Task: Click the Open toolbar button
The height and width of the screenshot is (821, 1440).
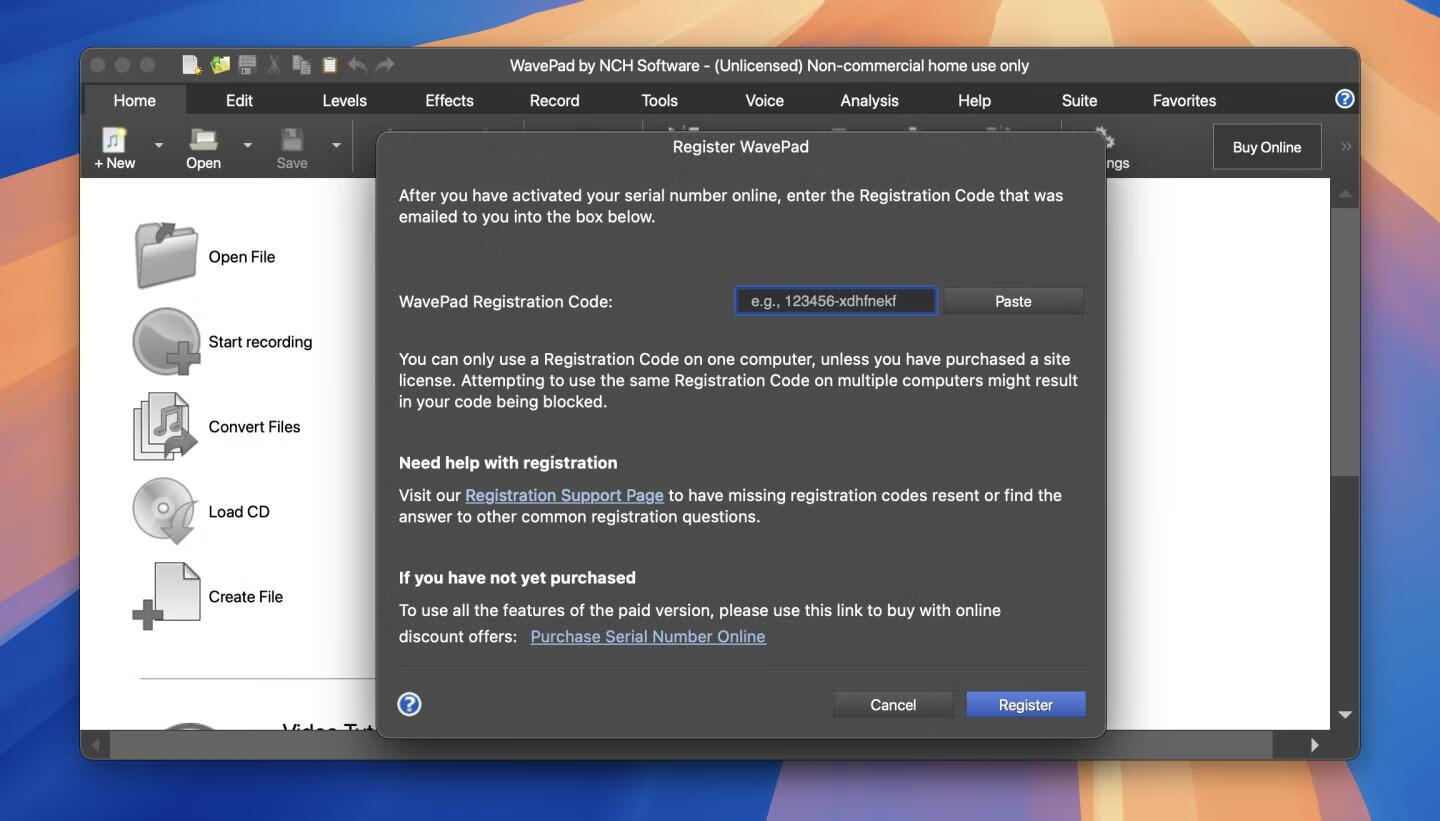Action: [x=203, y=148]
